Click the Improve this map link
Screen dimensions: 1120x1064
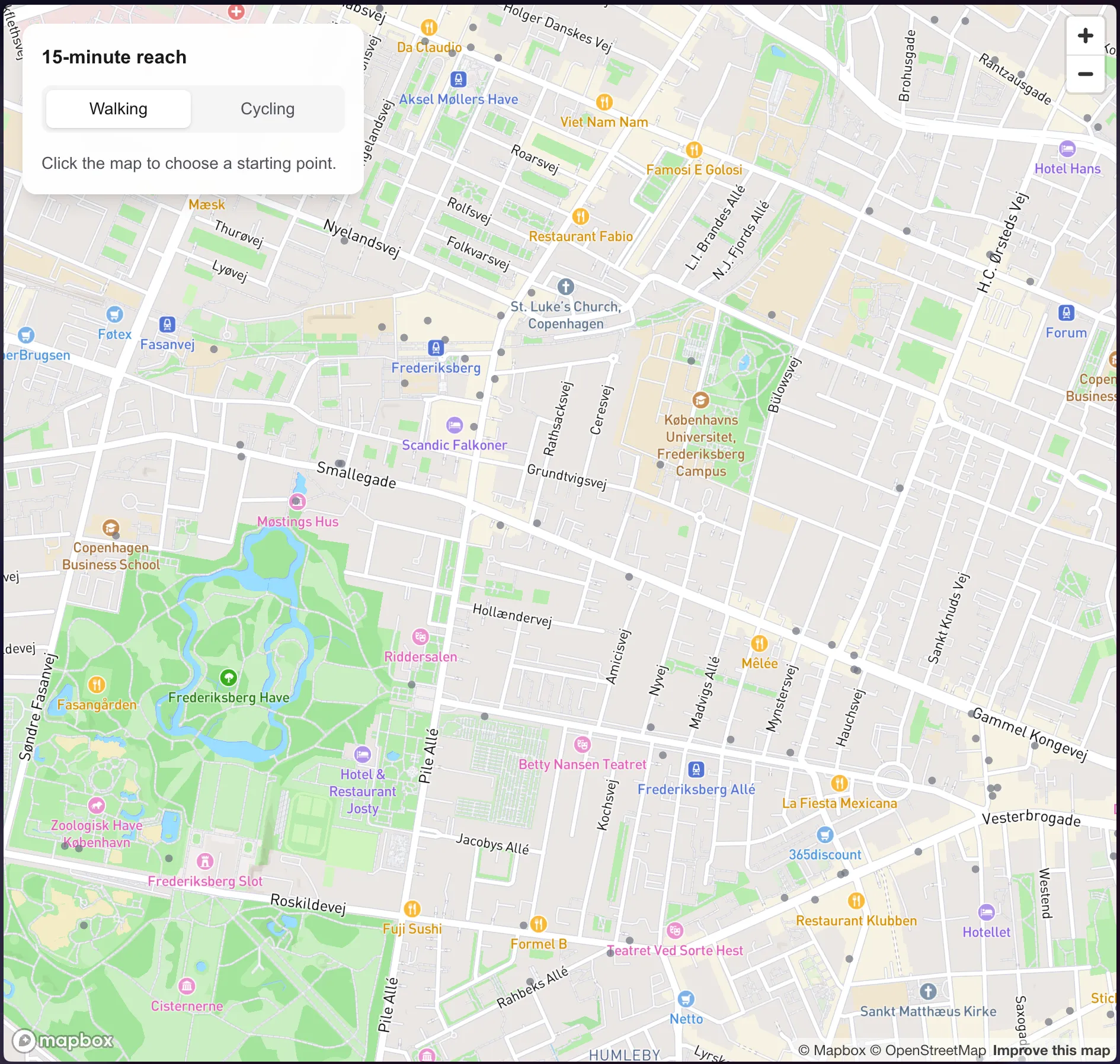tap(1051, 1050)
